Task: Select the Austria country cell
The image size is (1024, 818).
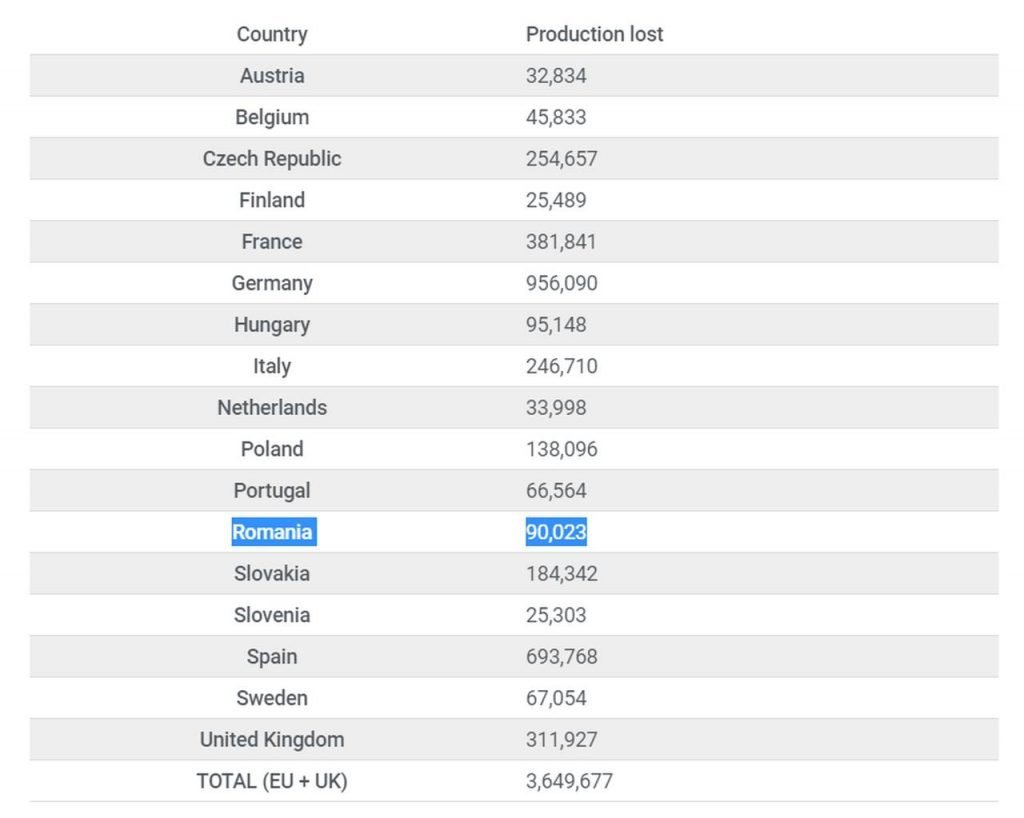Action: click(x=272, y=76)
